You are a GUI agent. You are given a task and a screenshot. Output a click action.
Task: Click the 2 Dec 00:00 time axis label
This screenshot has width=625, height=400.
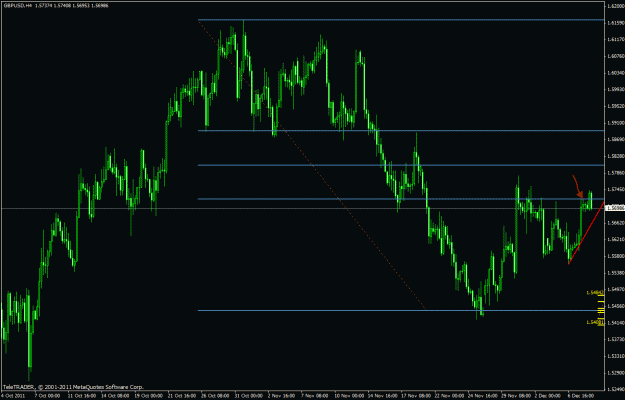[546, 396]
